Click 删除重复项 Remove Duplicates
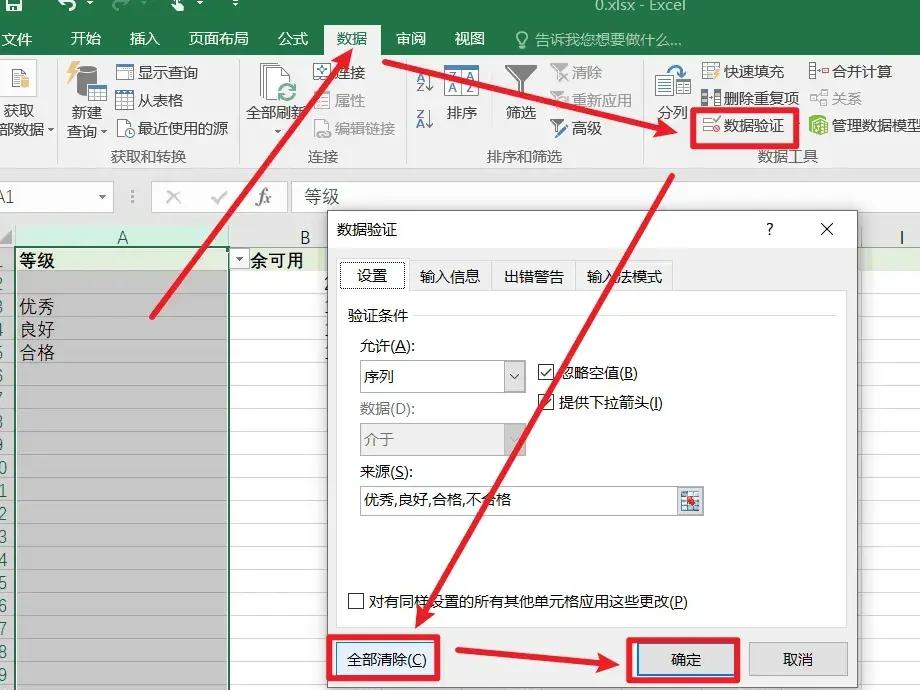The image size is (920, 690). point(750,98)
